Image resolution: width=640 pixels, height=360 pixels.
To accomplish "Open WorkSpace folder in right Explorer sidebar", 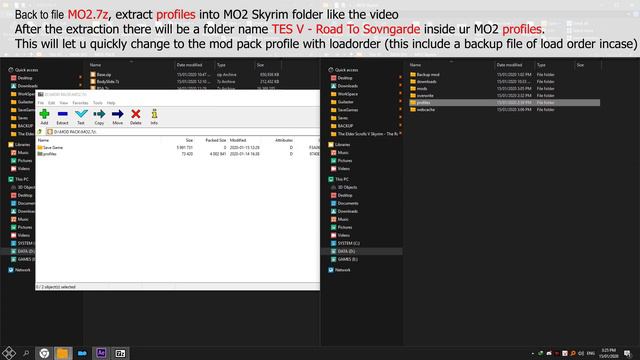I will [x=344, y=94].
